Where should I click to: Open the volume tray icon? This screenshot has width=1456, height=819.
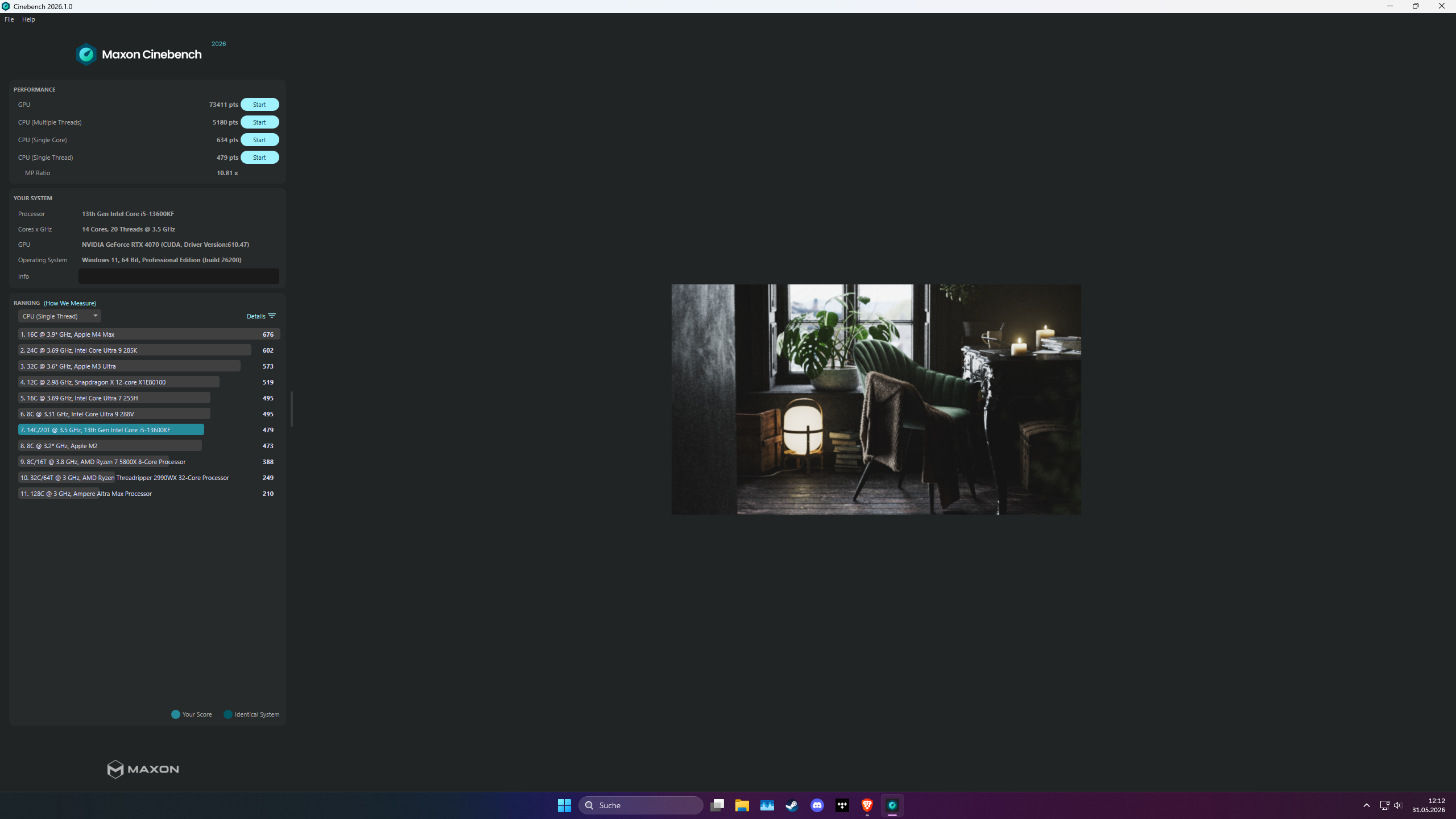pos(1398,805)
